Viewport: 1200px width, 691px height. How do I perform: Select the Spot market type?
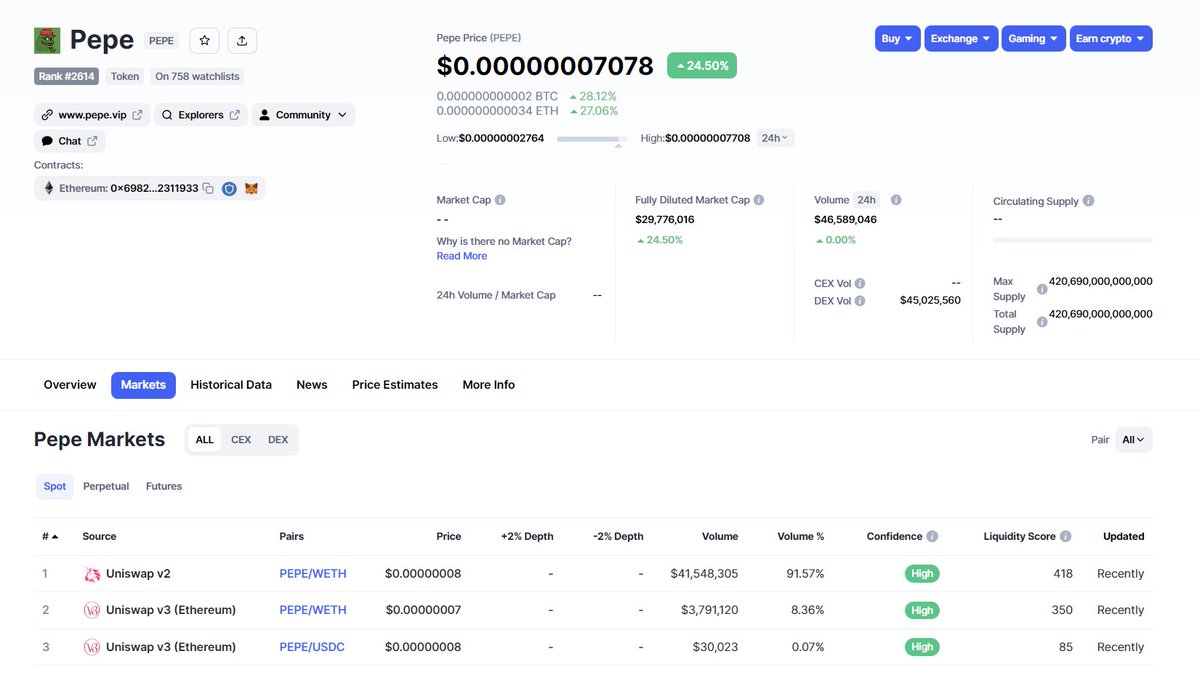[x=55, y=486]
